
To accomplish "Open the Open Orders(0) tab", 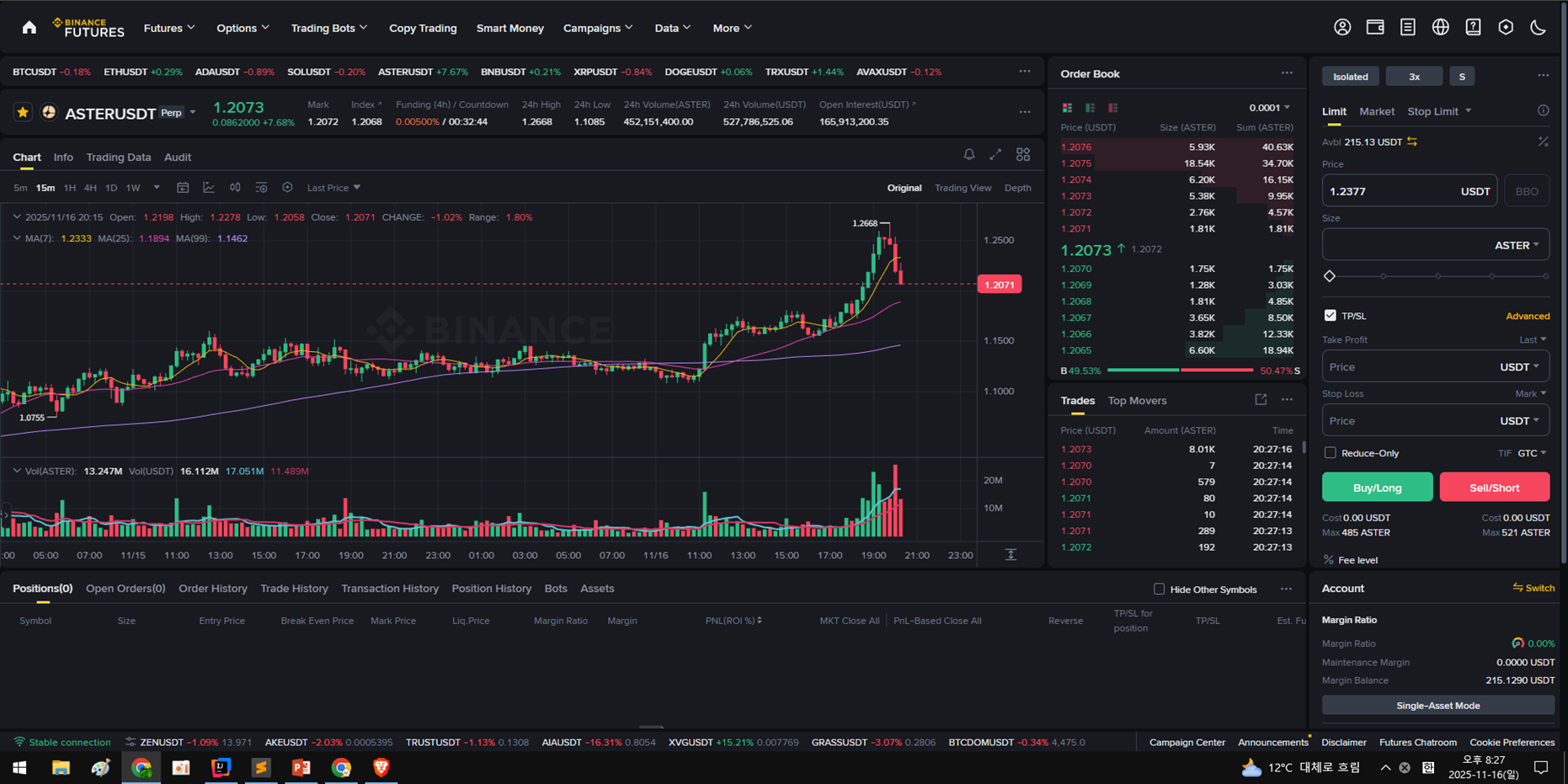I will tap(125, 589).
